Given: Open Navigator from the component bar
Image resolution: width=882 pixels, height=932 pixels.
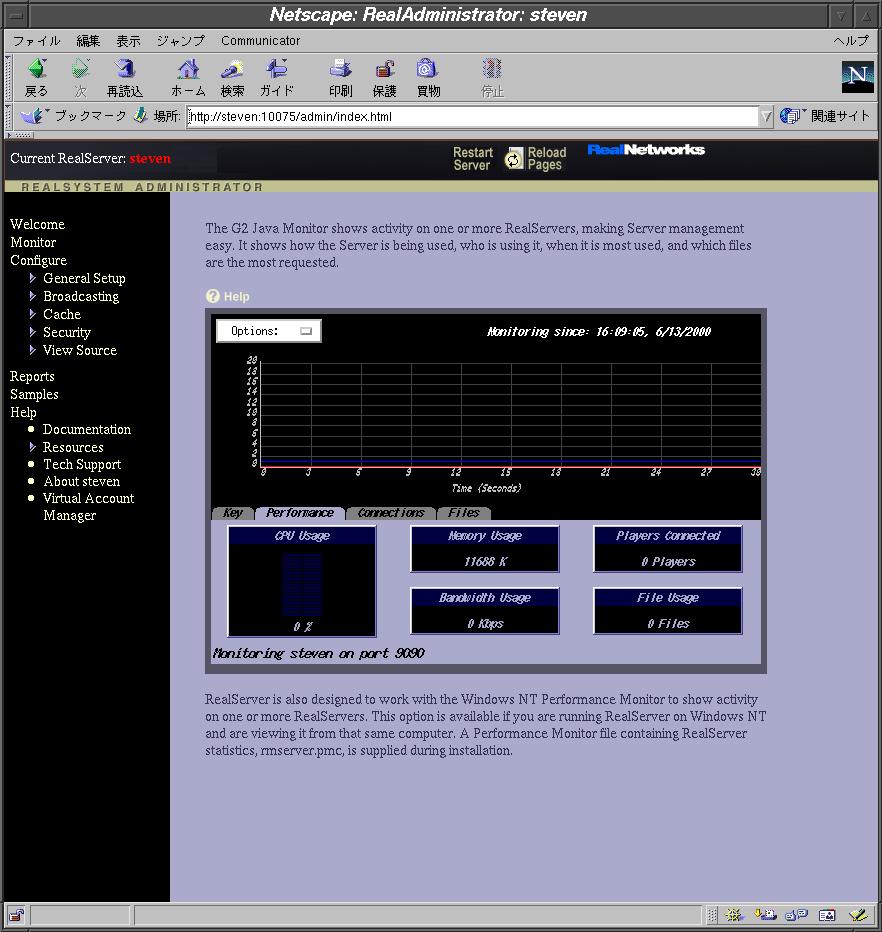Looking at the screenshot, I should tap(734, 915).
